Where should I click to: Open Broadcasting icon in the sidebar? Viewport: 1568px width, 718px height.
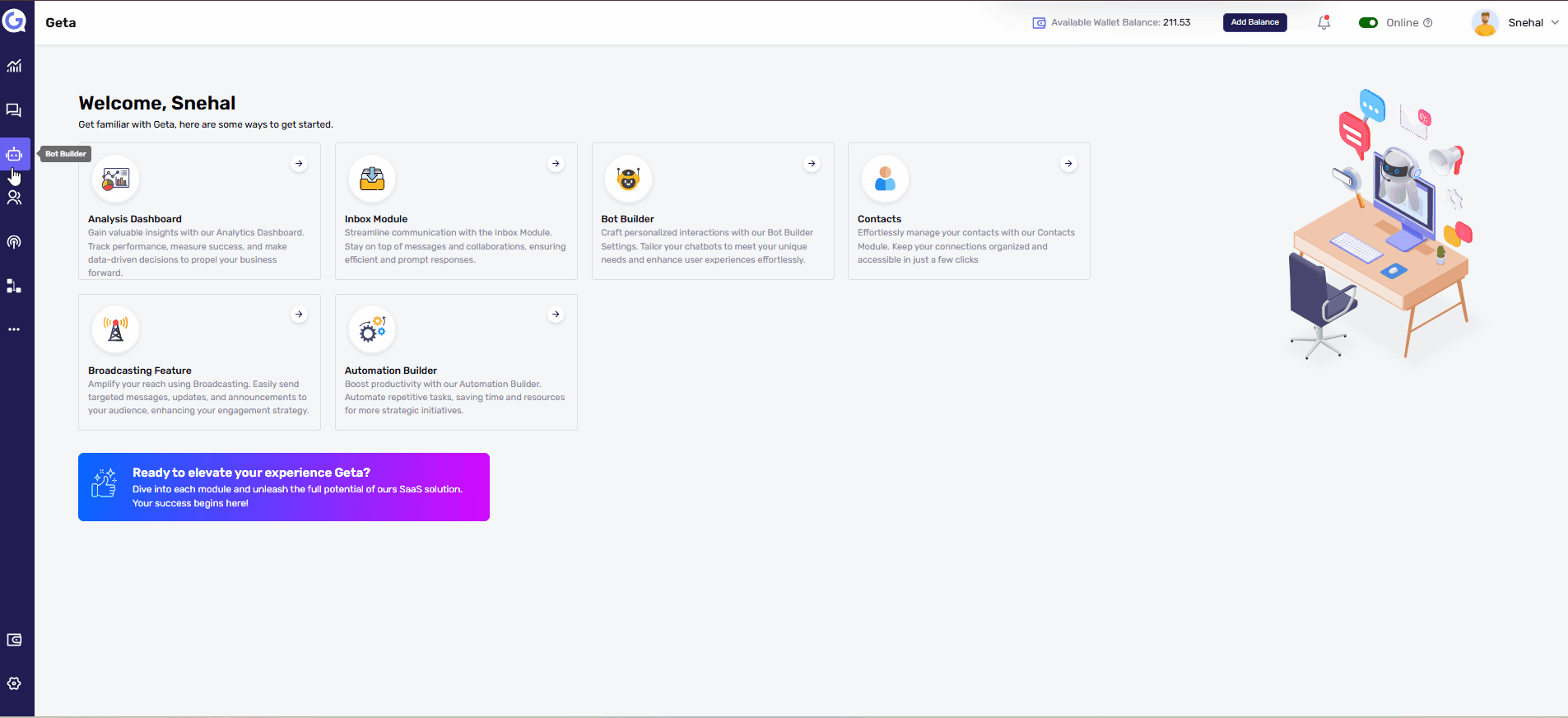tap(14, 242)
